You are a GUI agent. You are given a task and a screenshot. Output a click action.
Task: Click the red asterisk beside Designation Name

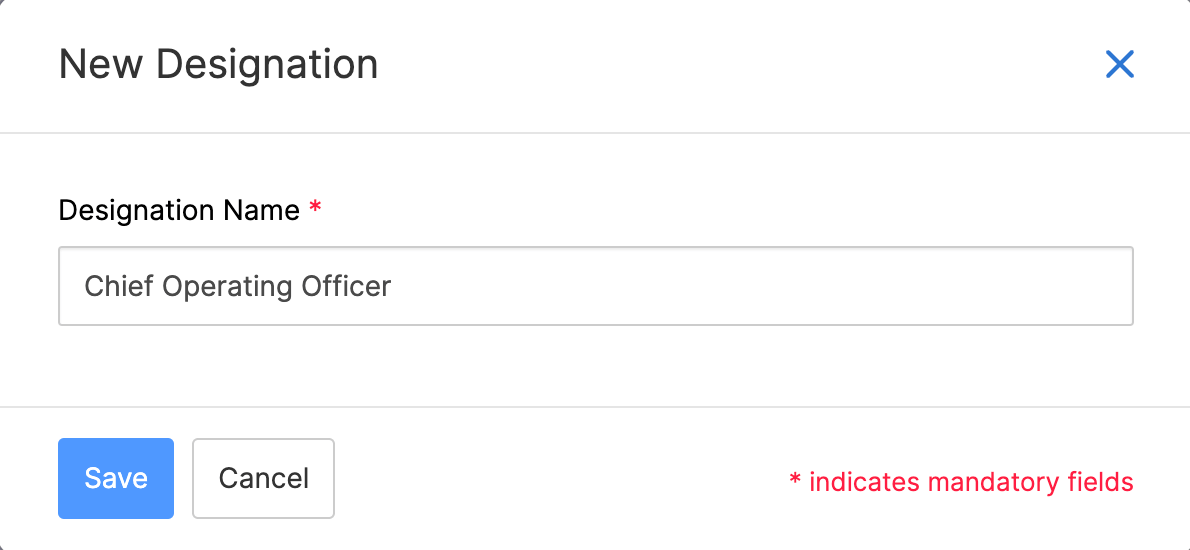click(x=315, y=209)
